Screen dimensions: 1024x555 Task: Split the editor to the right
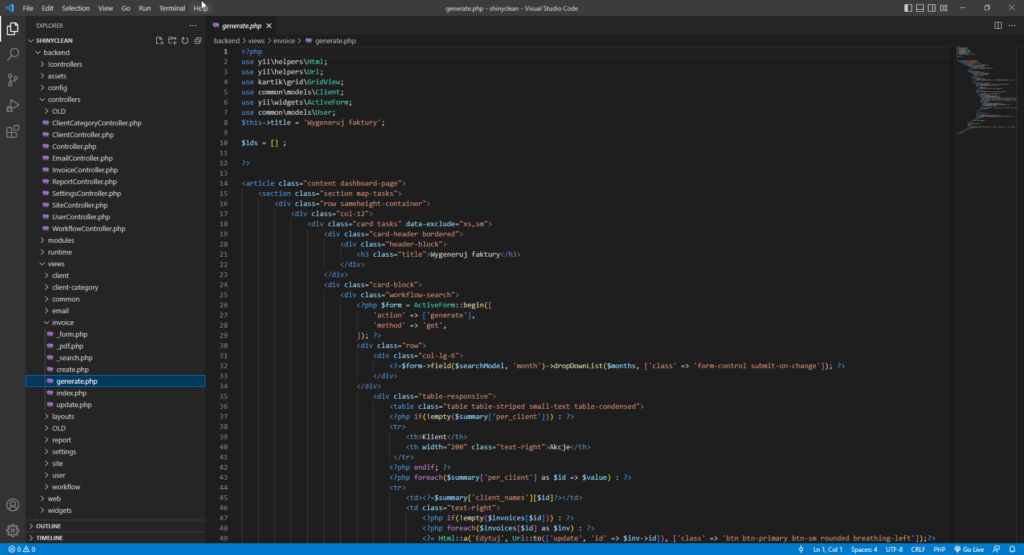tap(998, 25)
